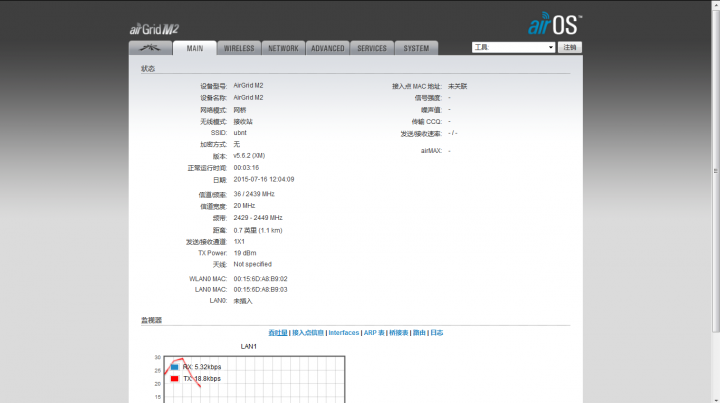Select the TX Power value 19 dBm
The height and width of the screenshot is (403, 720).
245,253
